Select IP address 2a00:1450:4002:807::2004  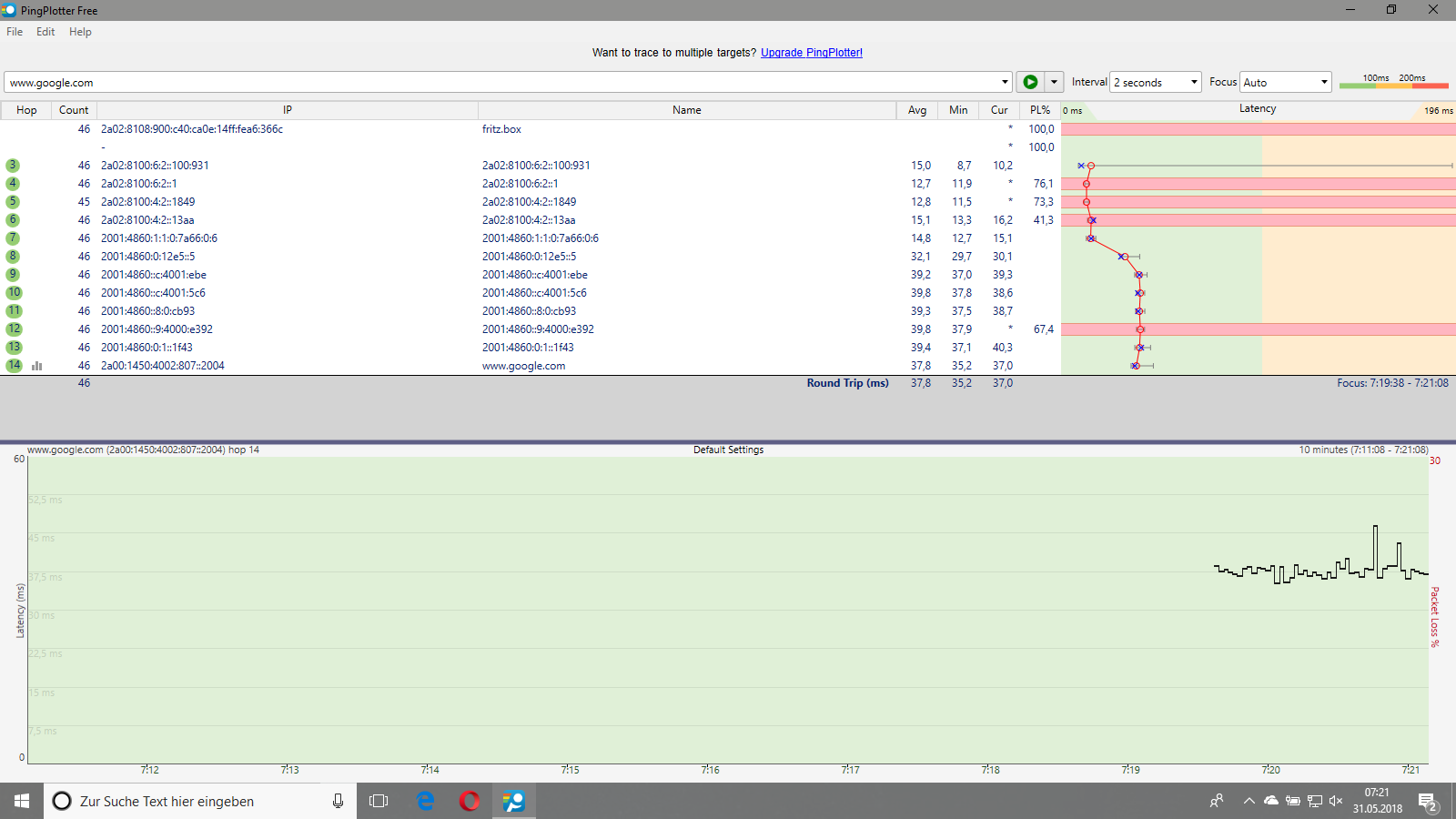163,366
